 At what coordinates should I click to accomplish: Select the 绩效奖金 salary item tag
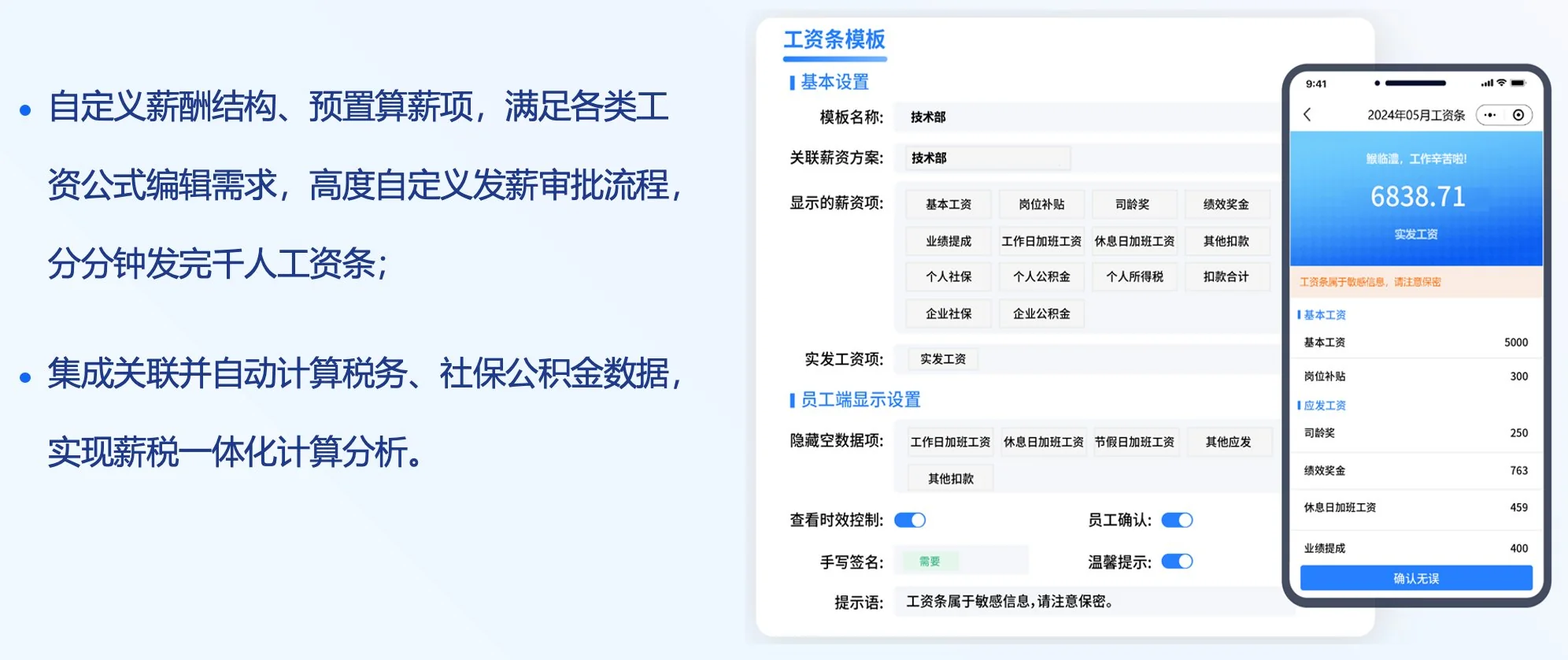pos(1226,204)
